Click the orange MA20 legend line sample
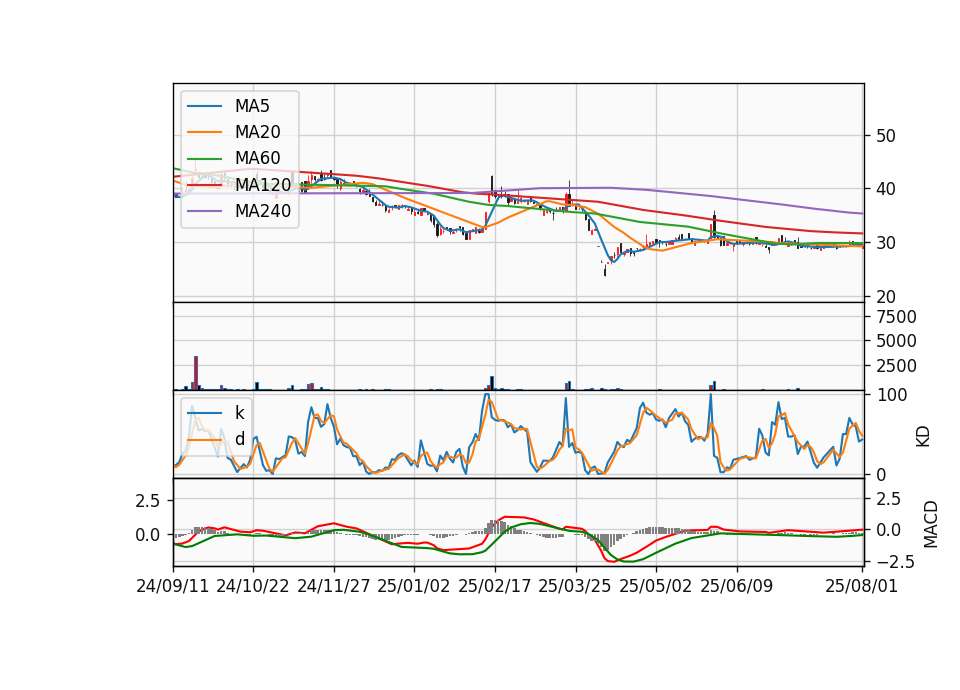The image size is (960, 690). click(204, 132)
